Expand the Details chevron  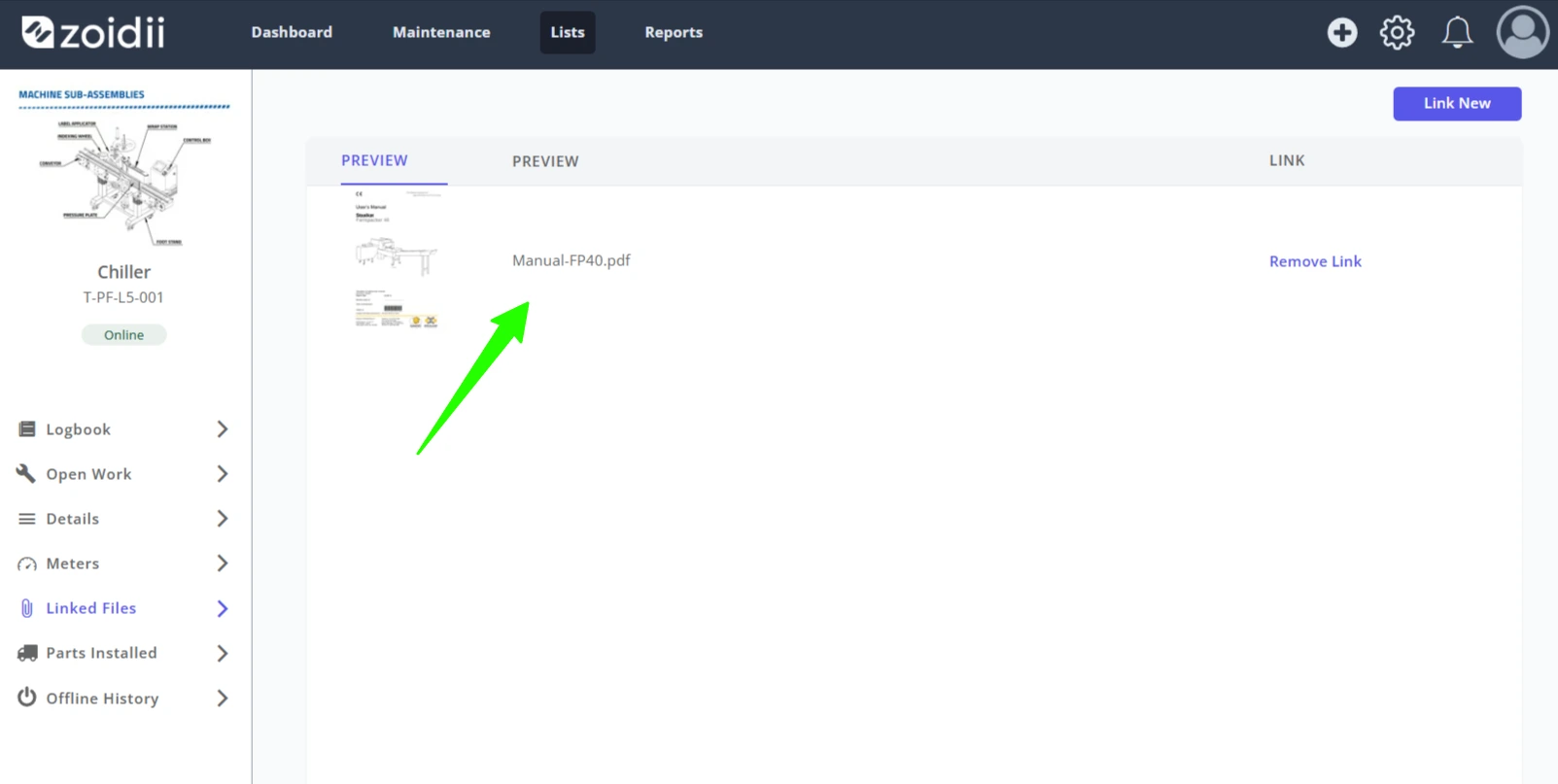click(x=223, y=519)
